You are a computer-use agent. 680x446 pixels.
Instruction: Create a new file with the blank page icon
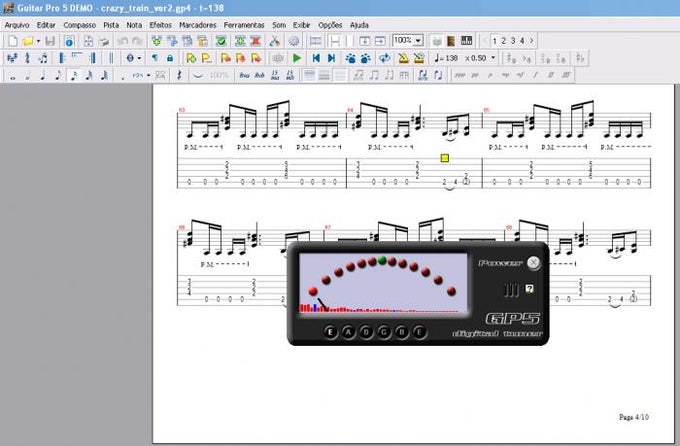(13, 41)
